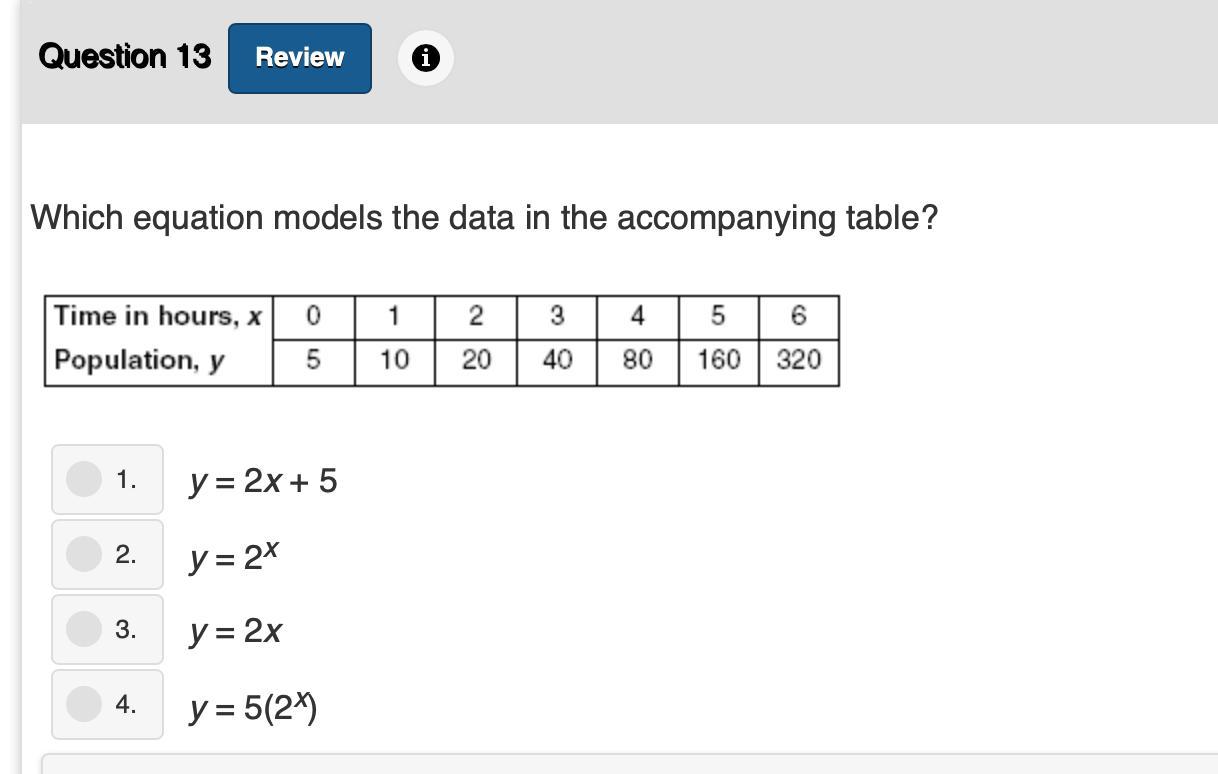Click the population 80 cell
Screen dimensions: 1218x774
[637, 362]
